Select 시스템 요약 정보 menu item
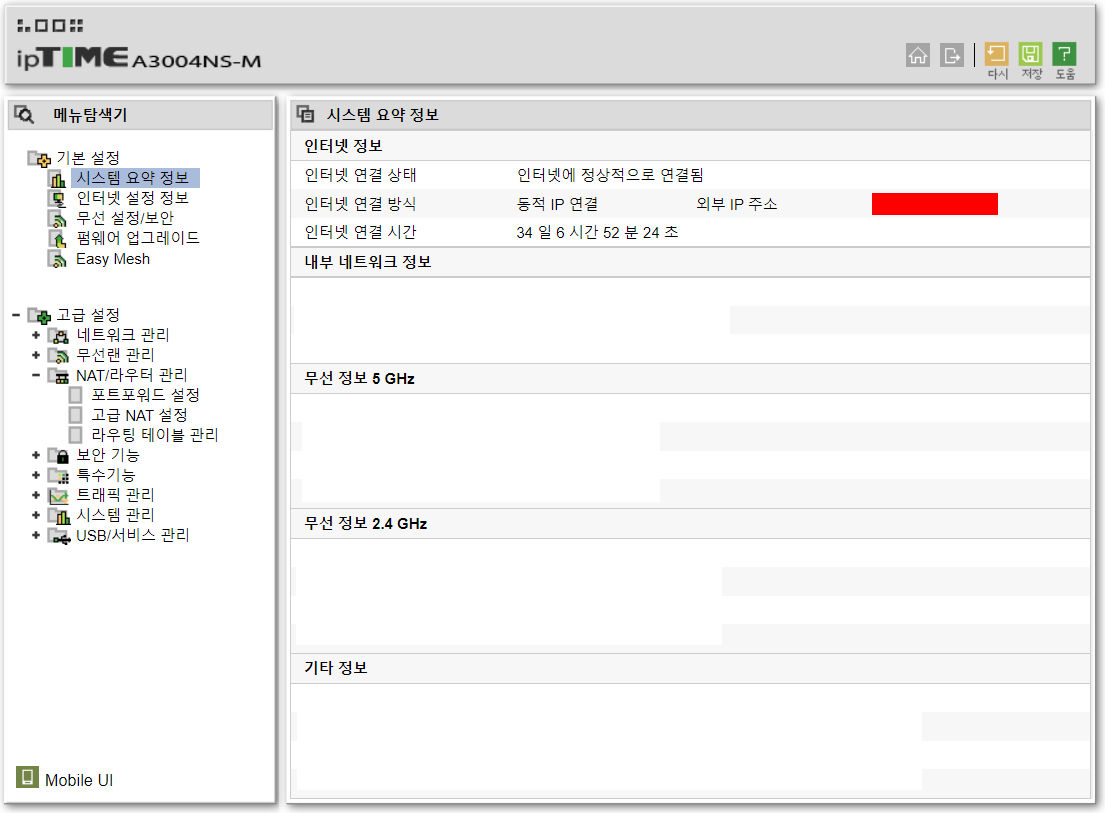The width and height of the screenshot is (1105, 814). coord(135,178)
